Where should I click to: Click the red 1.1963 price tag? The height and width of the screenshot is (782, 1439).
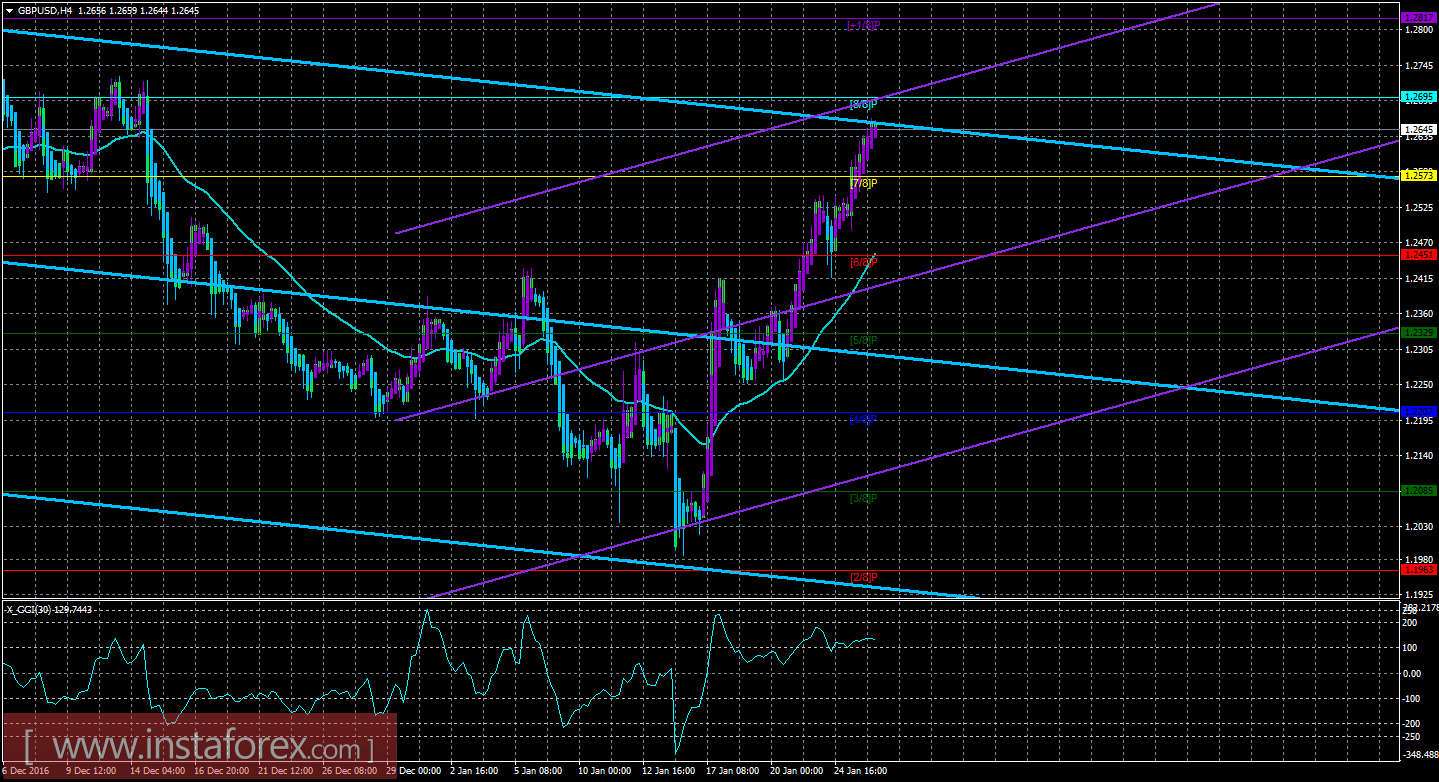point(1418,570)
